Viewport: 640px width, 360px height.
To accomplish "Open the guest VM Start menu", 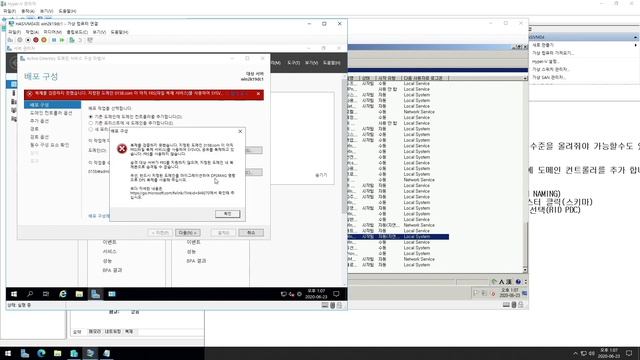I will (x=14, y=294).
